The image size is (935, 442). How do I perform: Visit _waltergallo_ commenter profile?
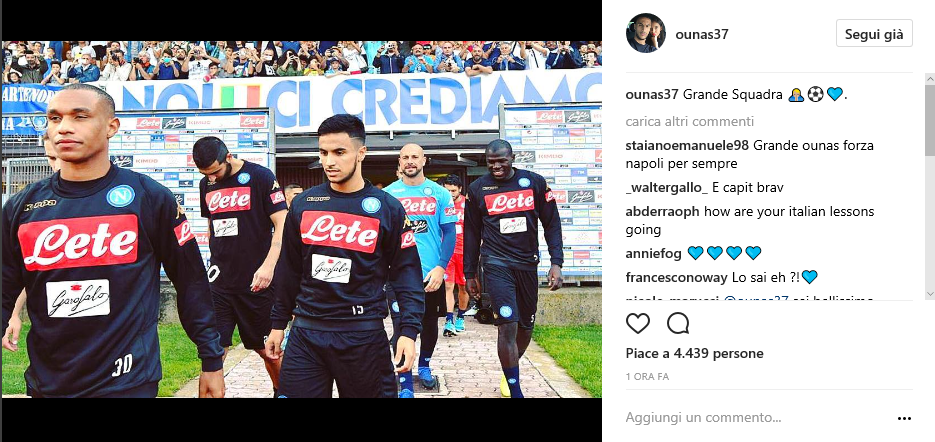[667, 188]
